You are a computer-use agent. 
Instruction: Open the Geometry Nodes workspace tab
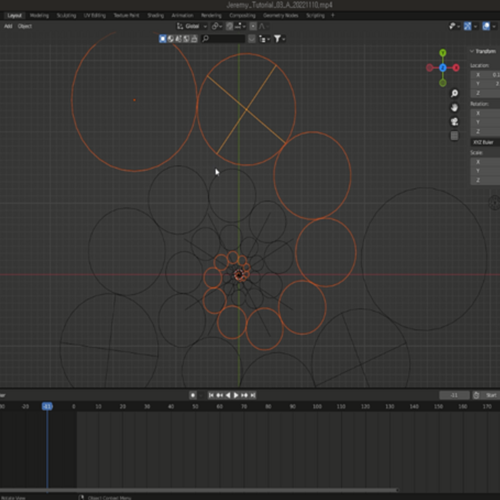281,15
